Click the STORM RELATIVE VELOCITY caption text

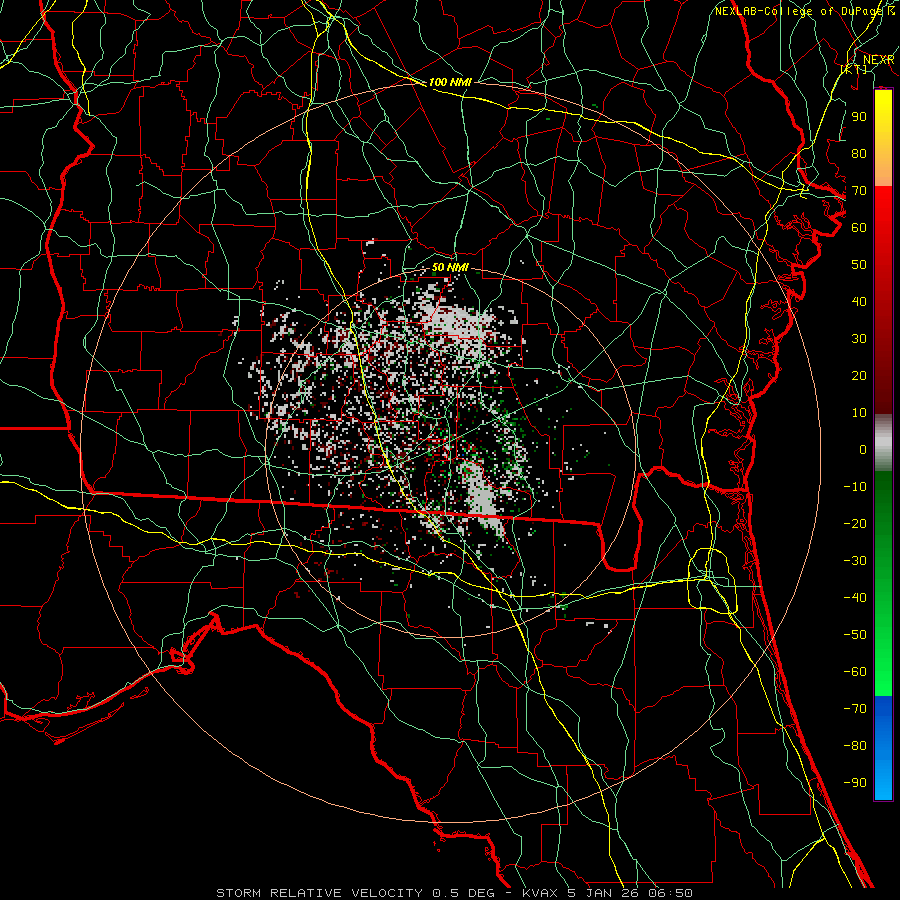(319, 893)
